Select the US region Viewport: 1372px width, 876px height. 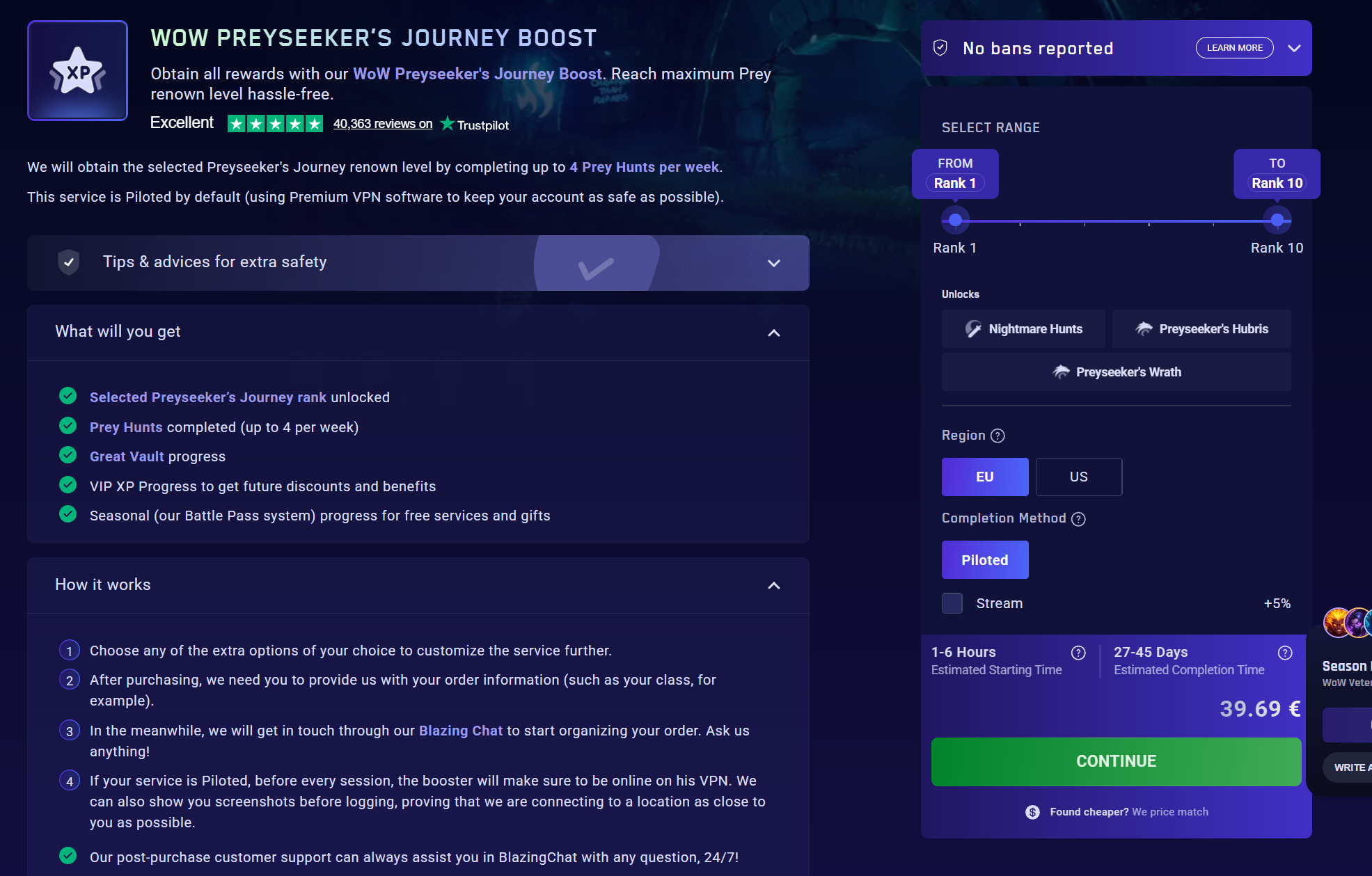[x=1079, y=477]
